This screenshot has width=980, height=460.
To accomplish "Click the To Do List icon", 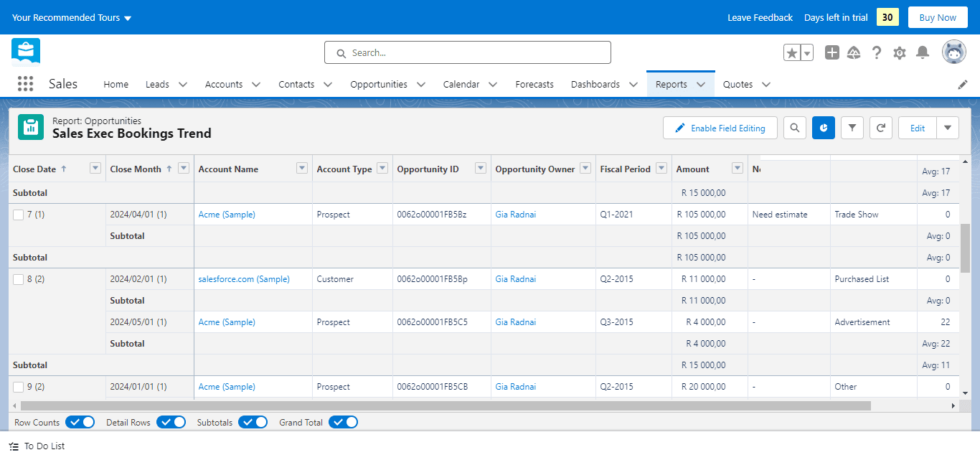I will coord(14,446).
